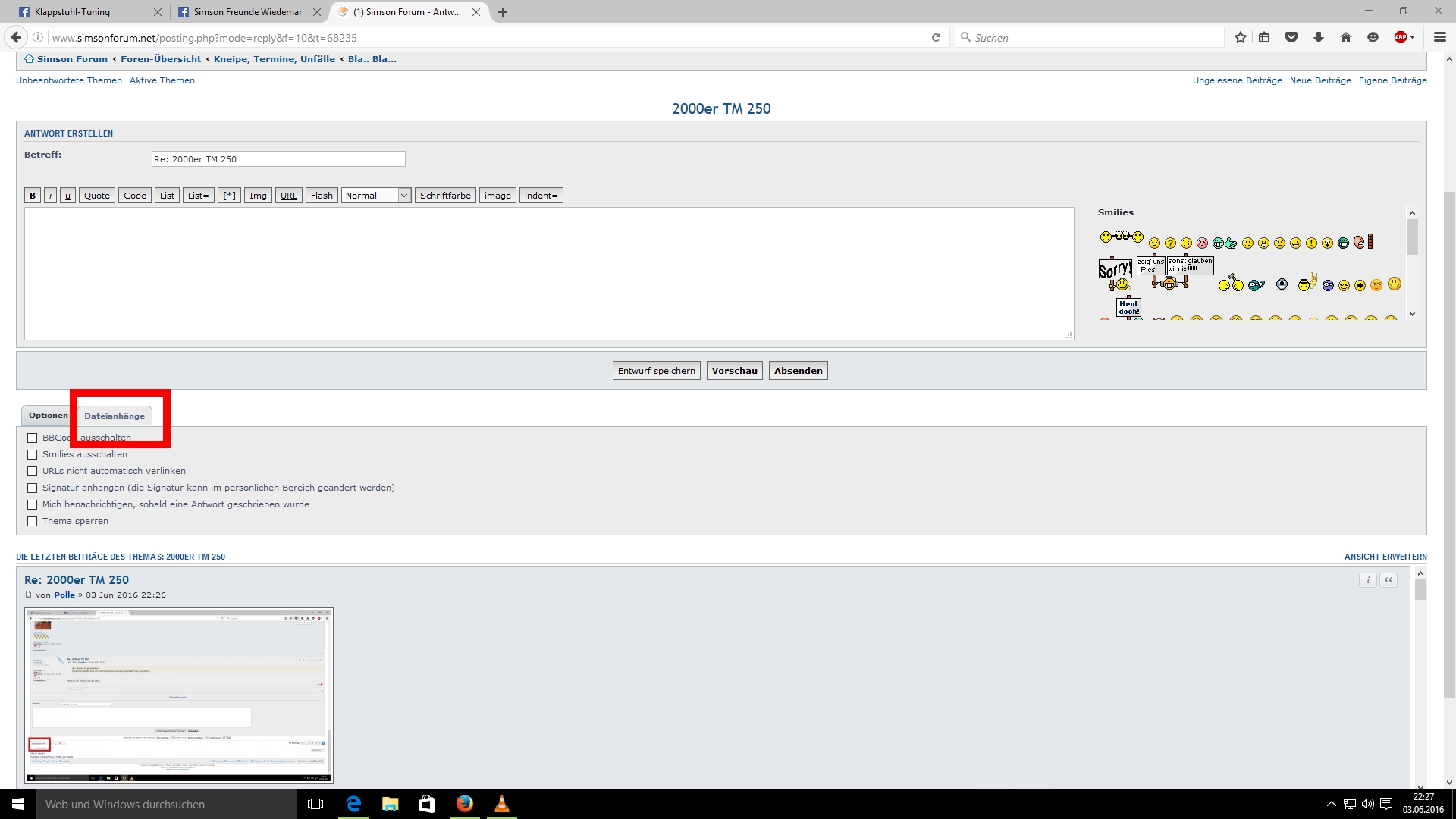The width and height of the screenshot is (1456, 819).
Task: Switch to Klappstuhl-Tuning browser tab
Action: [72, 12]
